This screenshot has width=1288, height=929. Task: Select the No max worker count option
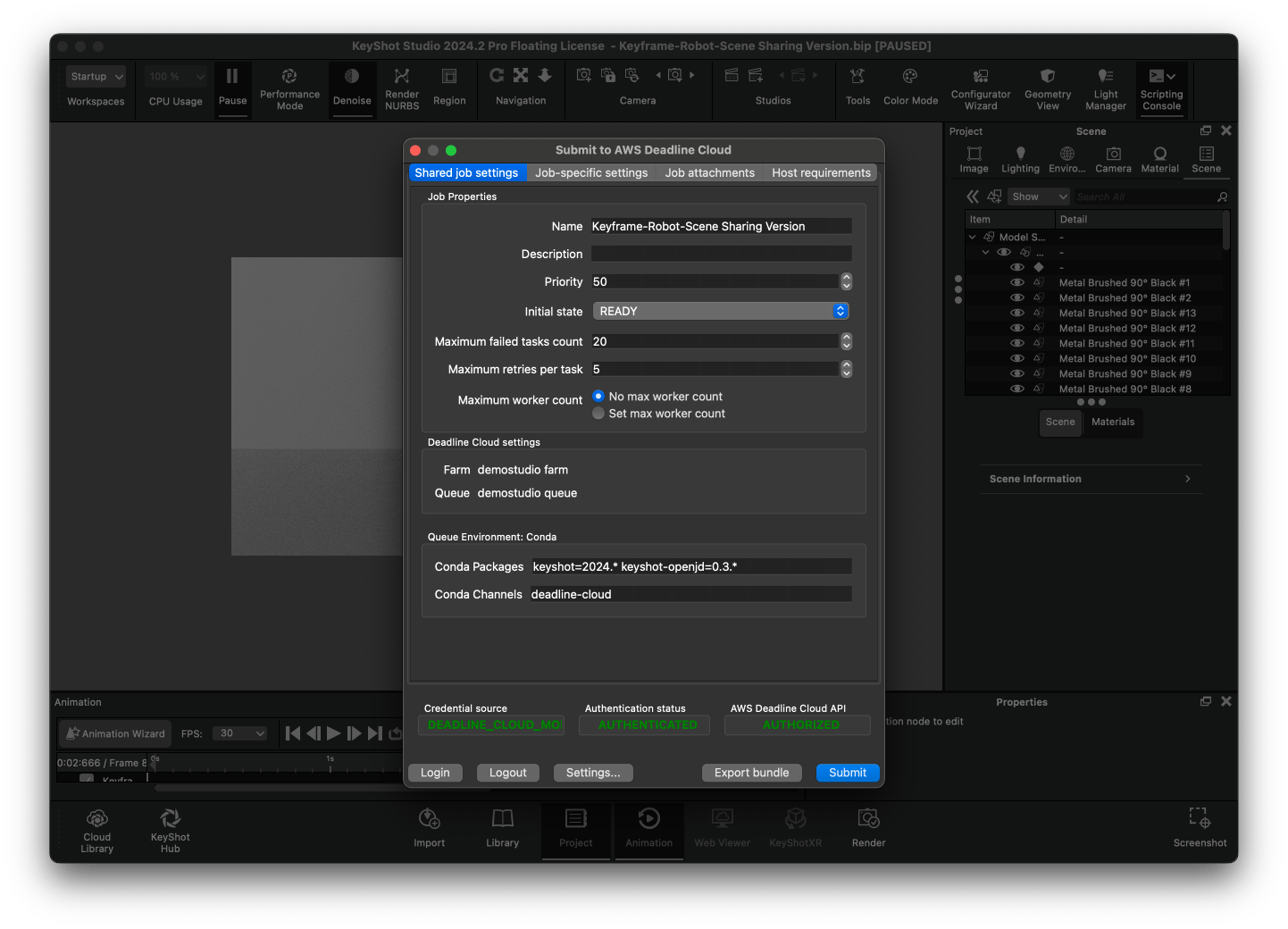[598, 396]
